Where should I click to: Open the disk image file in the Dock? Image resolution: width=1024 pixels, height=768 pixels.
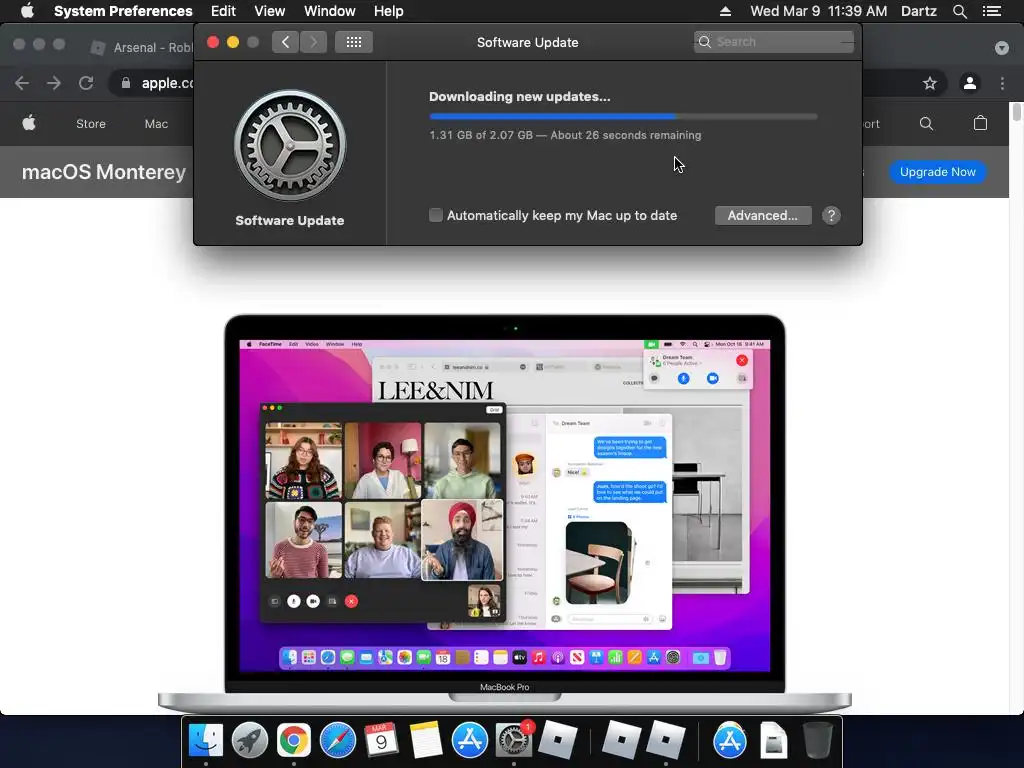coord(773,740)
